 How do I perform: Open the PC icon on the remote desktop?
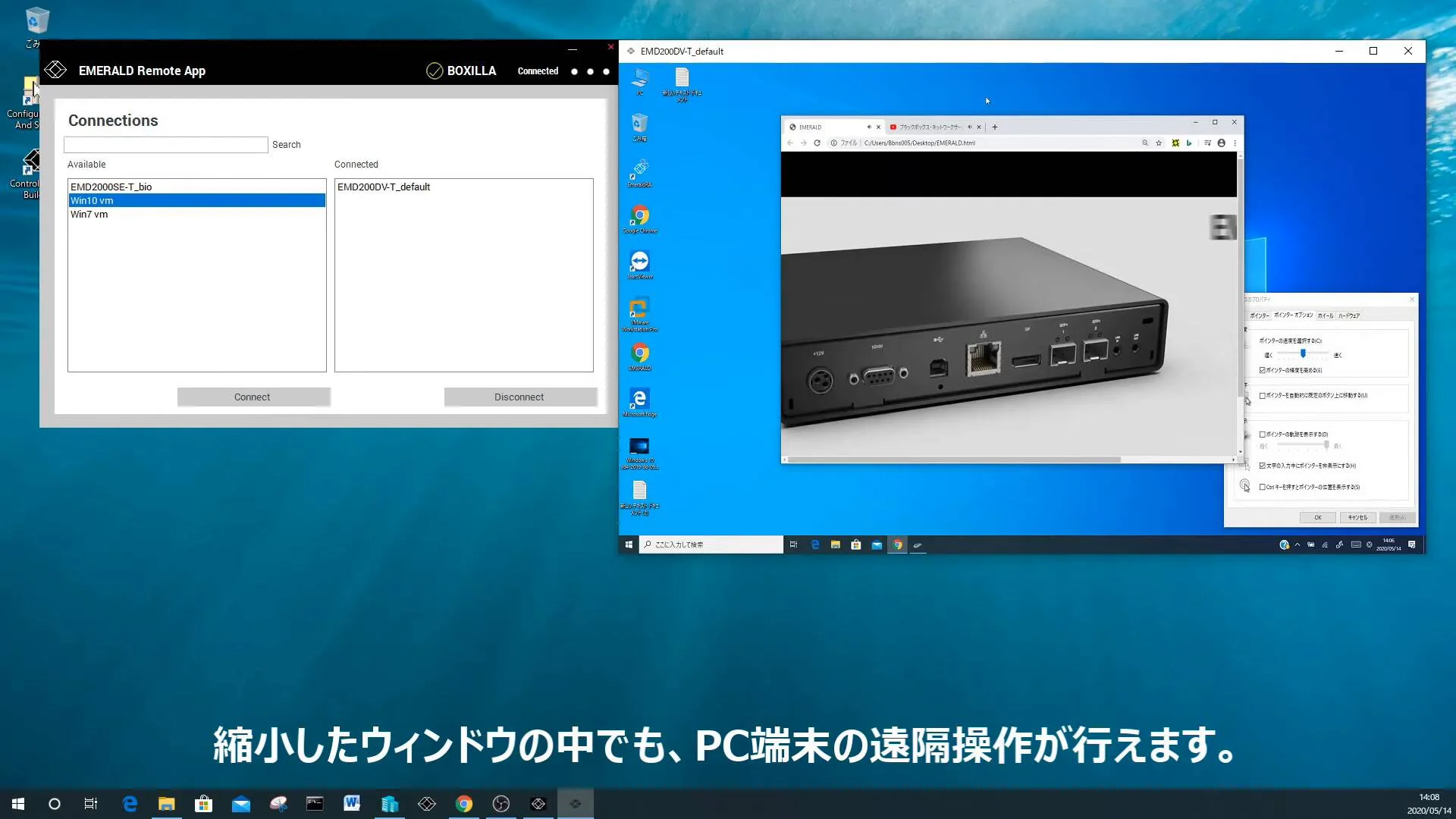(640, 81)
